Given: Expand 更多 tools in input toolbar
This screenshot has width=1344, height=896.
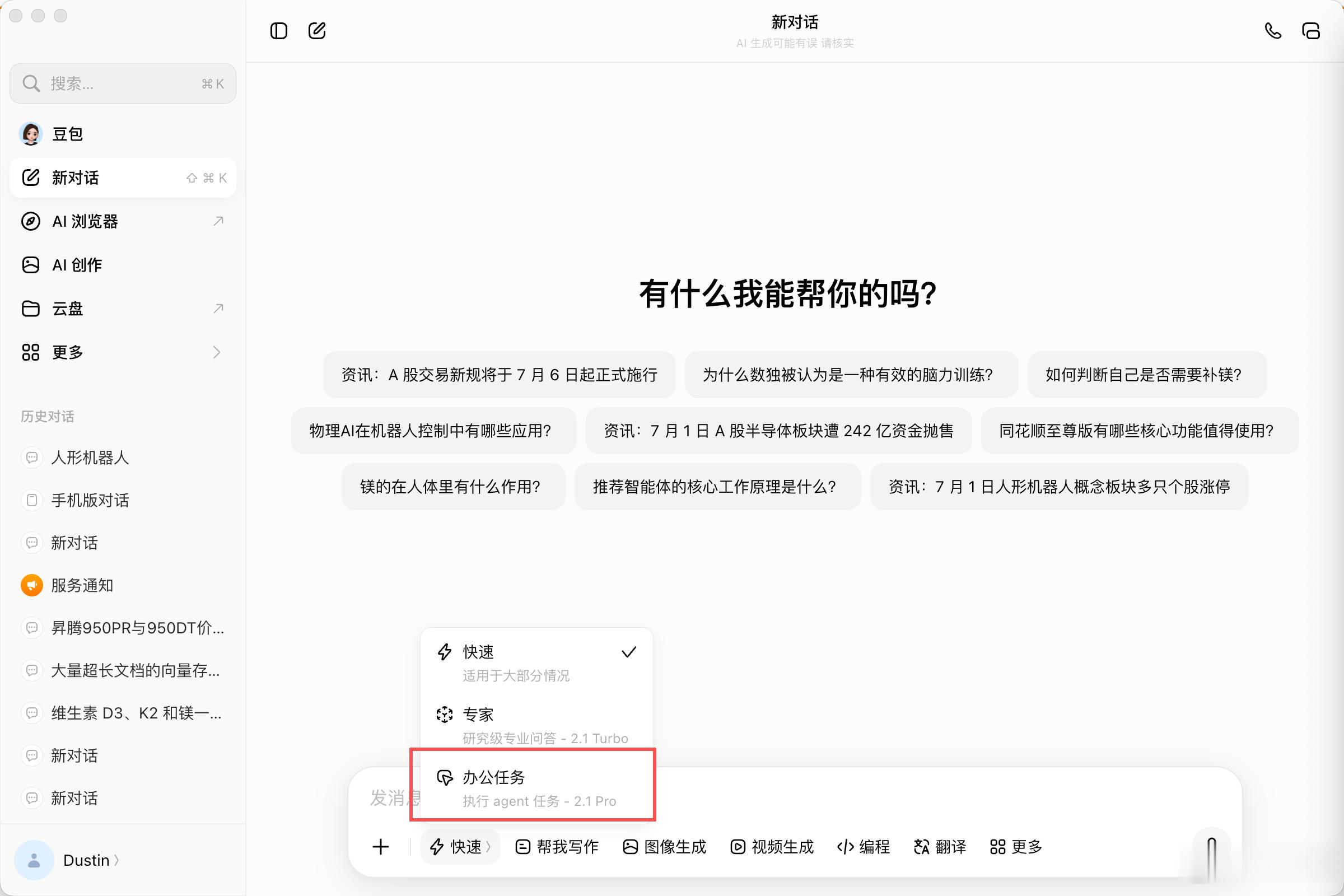Looking at the screenshot, I should point(1016,847).
